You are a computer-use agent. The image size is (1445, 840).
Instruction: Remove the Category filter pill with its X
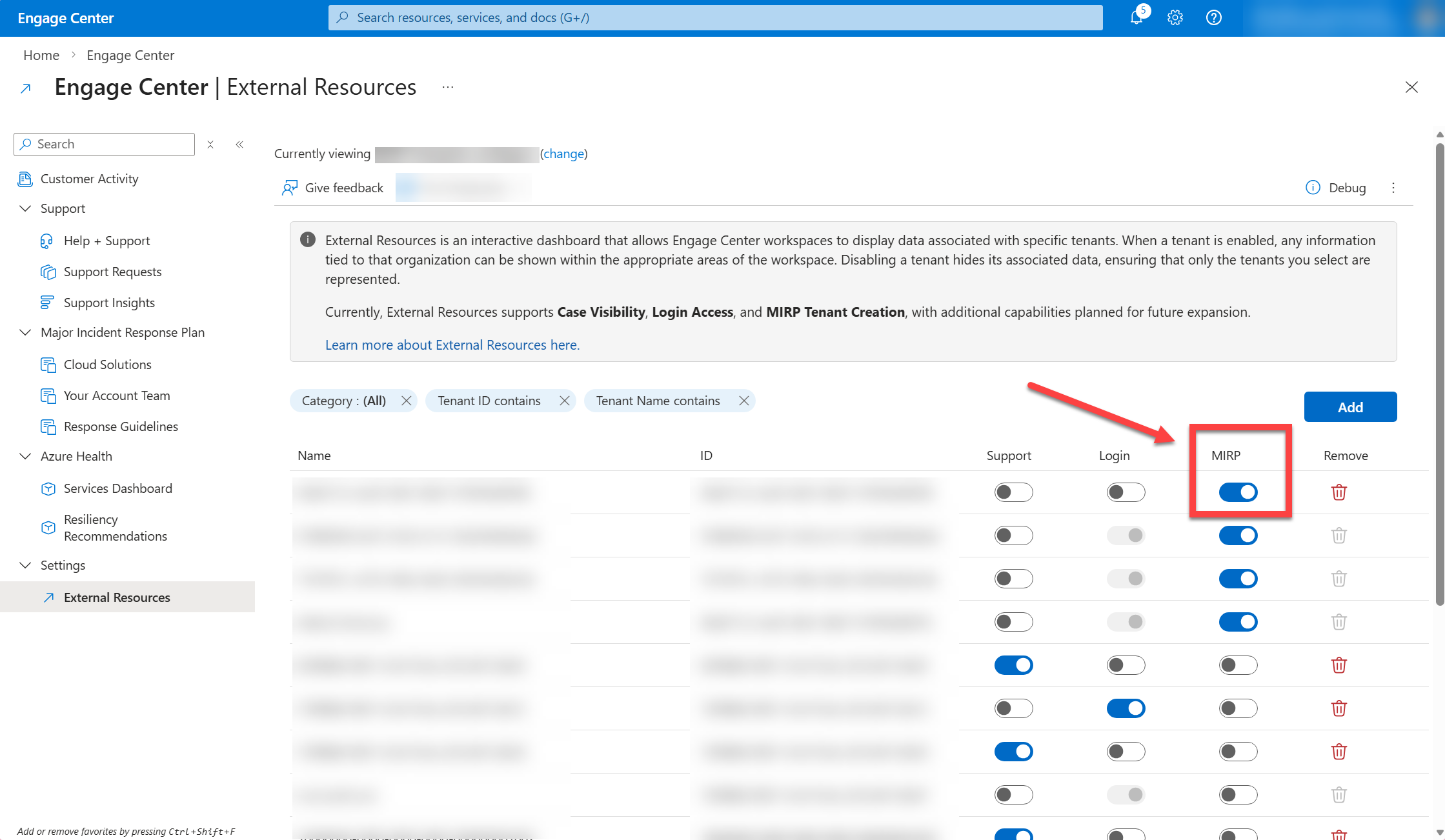coord(406,401)
